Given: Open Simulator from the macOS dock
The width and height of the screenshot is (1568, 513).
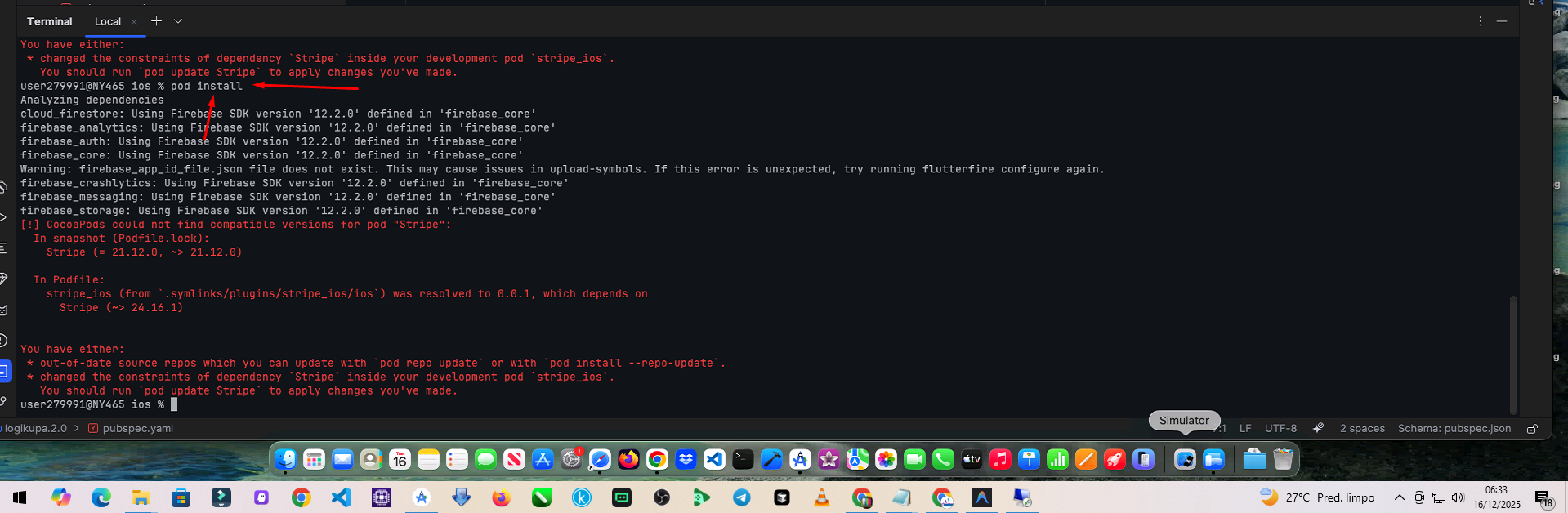Looking at the screenshot, I should tap(1185, 460).
